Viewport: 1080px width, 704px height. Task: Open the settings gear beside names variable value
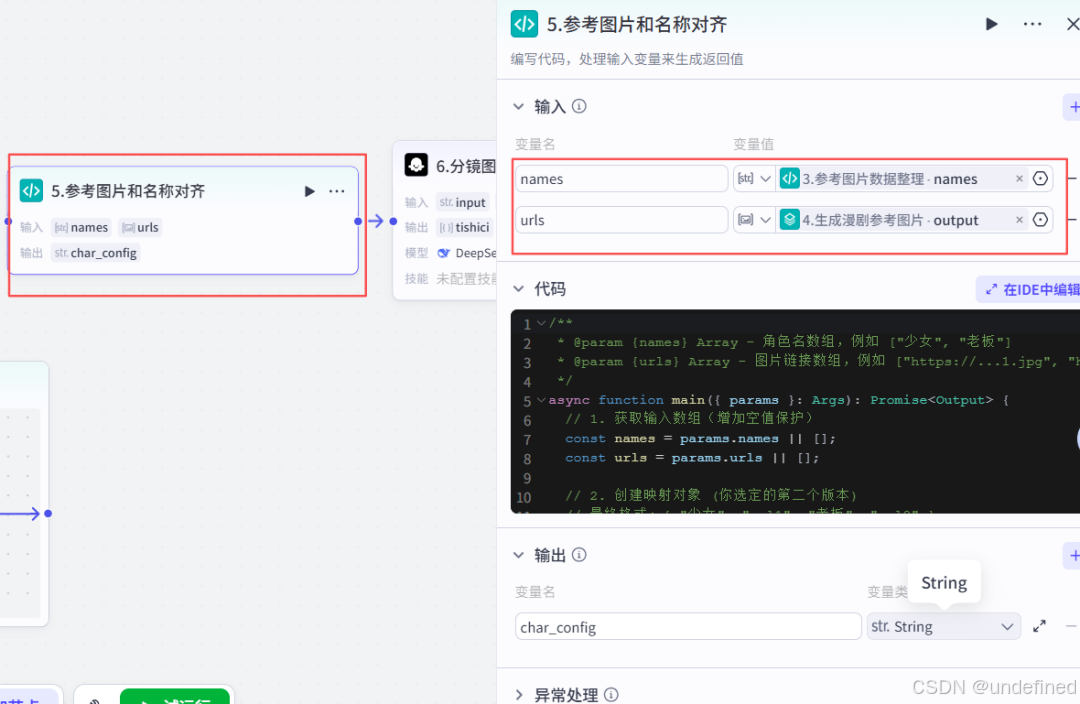pos(1040,178)
